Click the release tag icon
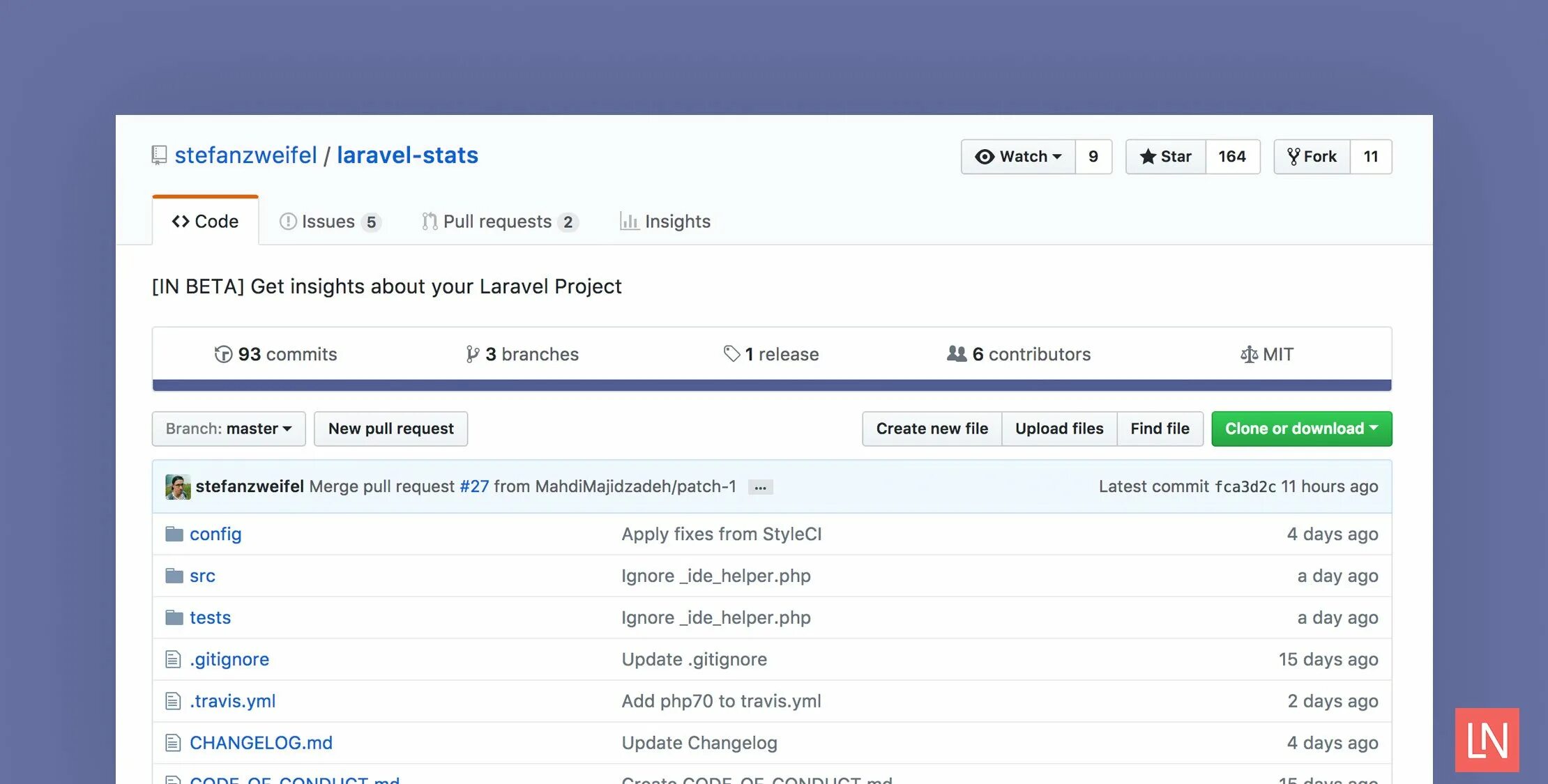1548x784 pixels. (x=731, y=354)
